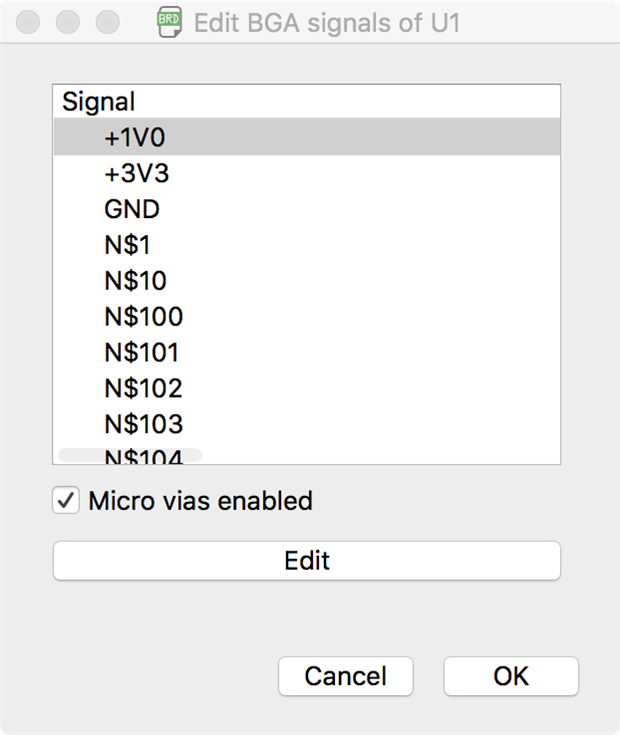620x735 pixels.
Task: Confirm with the OK button
Action: tap(510, 676)
